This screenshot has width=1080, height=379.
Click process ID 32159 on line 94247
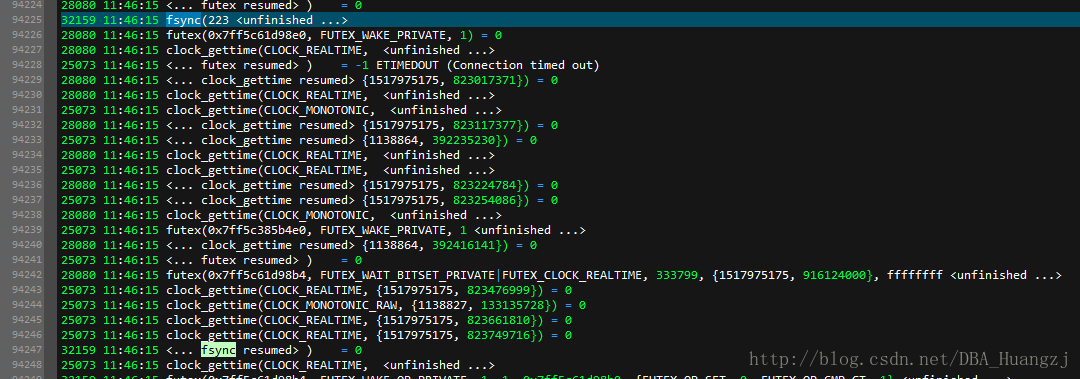(79, 351)
